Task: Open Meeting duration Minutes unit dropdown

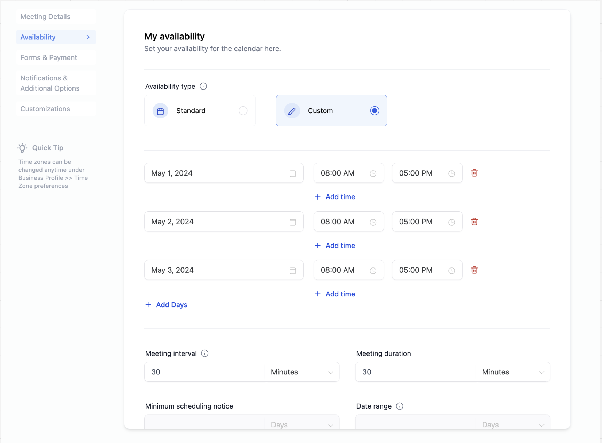Action: [x=513, y=372]
